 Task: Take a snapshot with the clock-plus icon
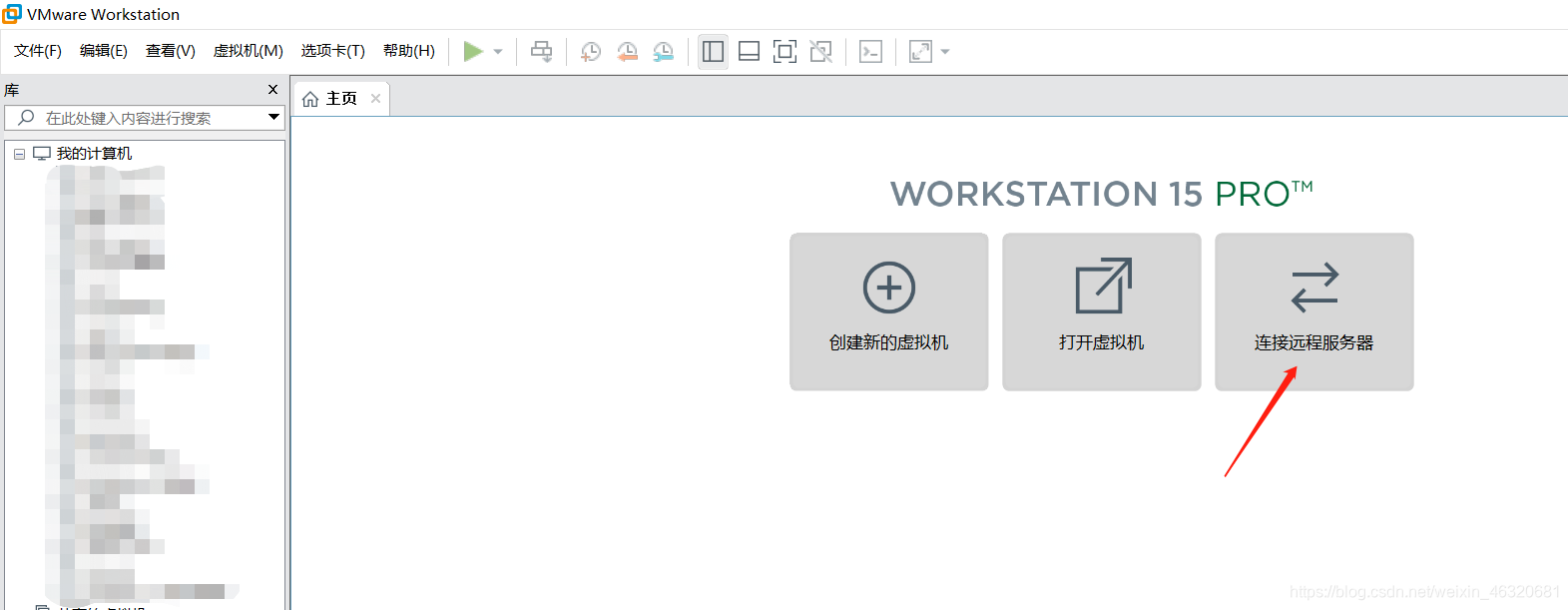(591, 51)
